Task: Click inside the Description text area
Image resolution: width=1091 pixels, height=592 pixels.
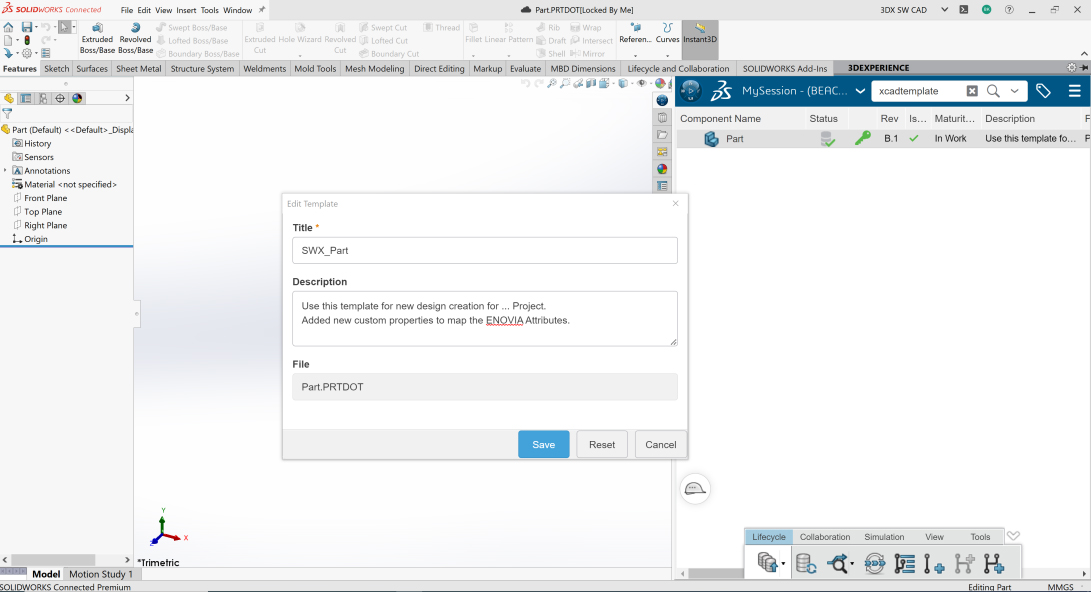Action: 485,319
